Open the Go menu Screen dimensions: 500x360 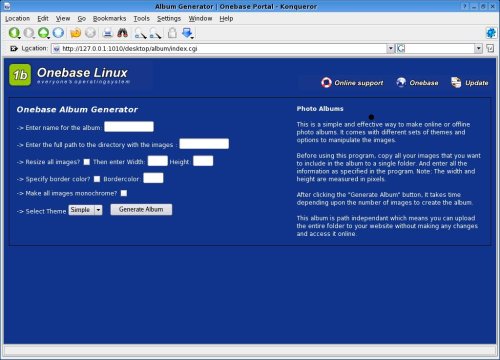click(82, 19)
